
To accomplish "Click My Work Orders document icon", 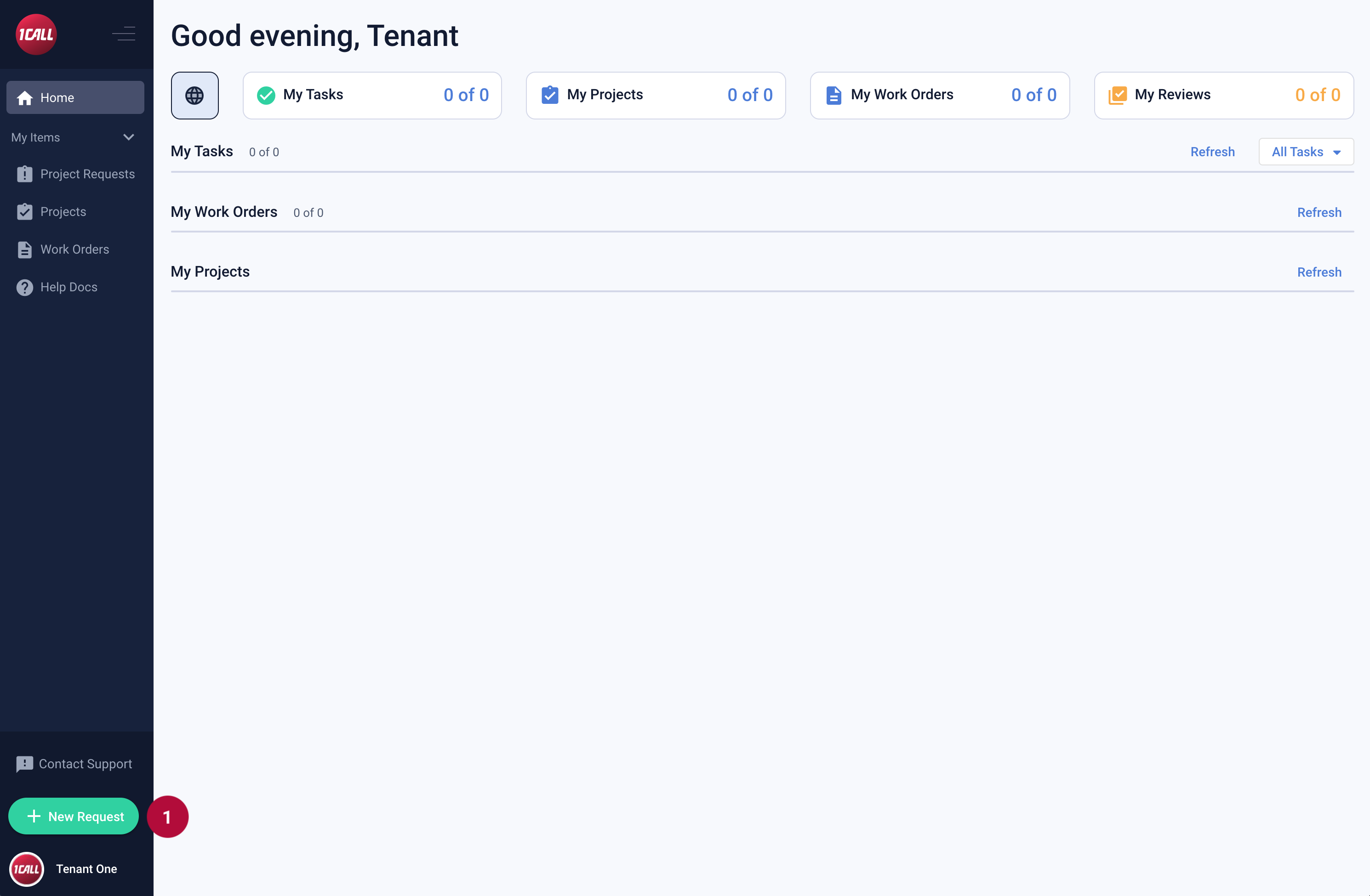I will (x=833, y=96).
